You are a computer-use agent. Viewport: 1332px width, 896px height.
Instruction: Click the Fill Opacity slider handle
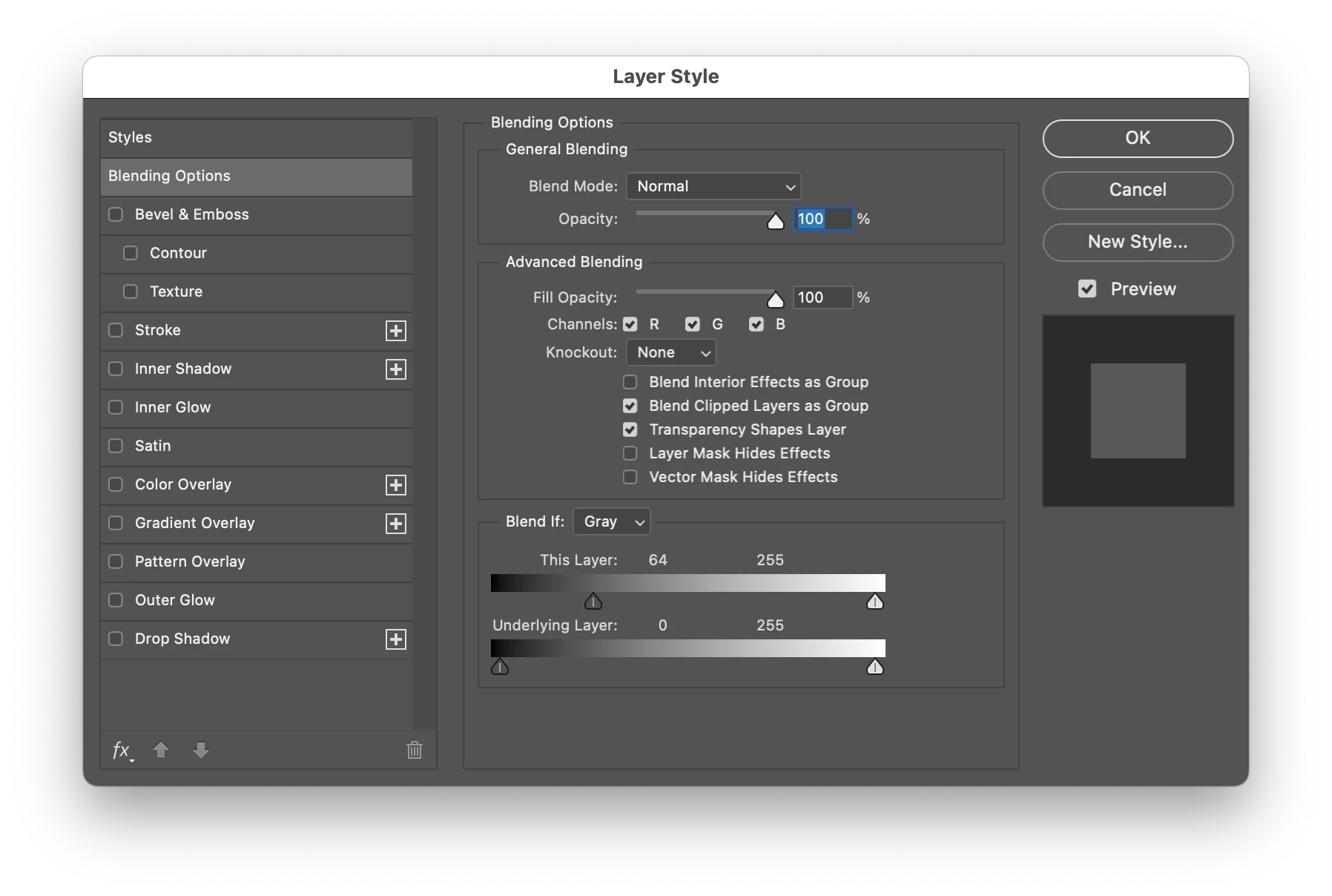pyautogui.click(x=776, y=300)
